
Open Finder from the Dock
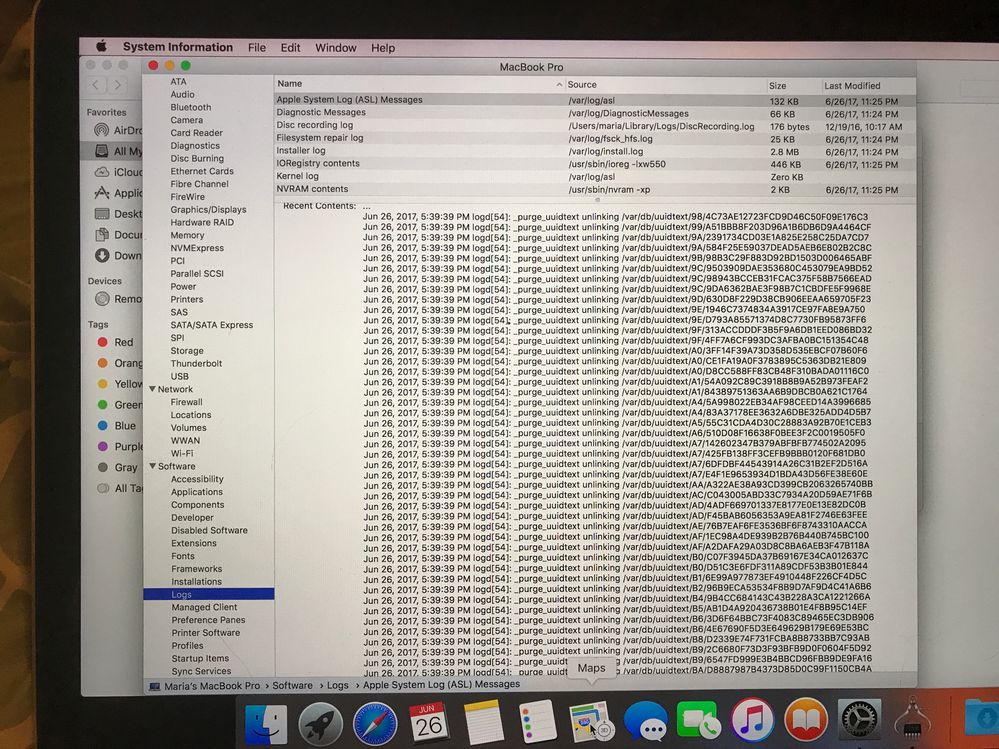[266, 724]
